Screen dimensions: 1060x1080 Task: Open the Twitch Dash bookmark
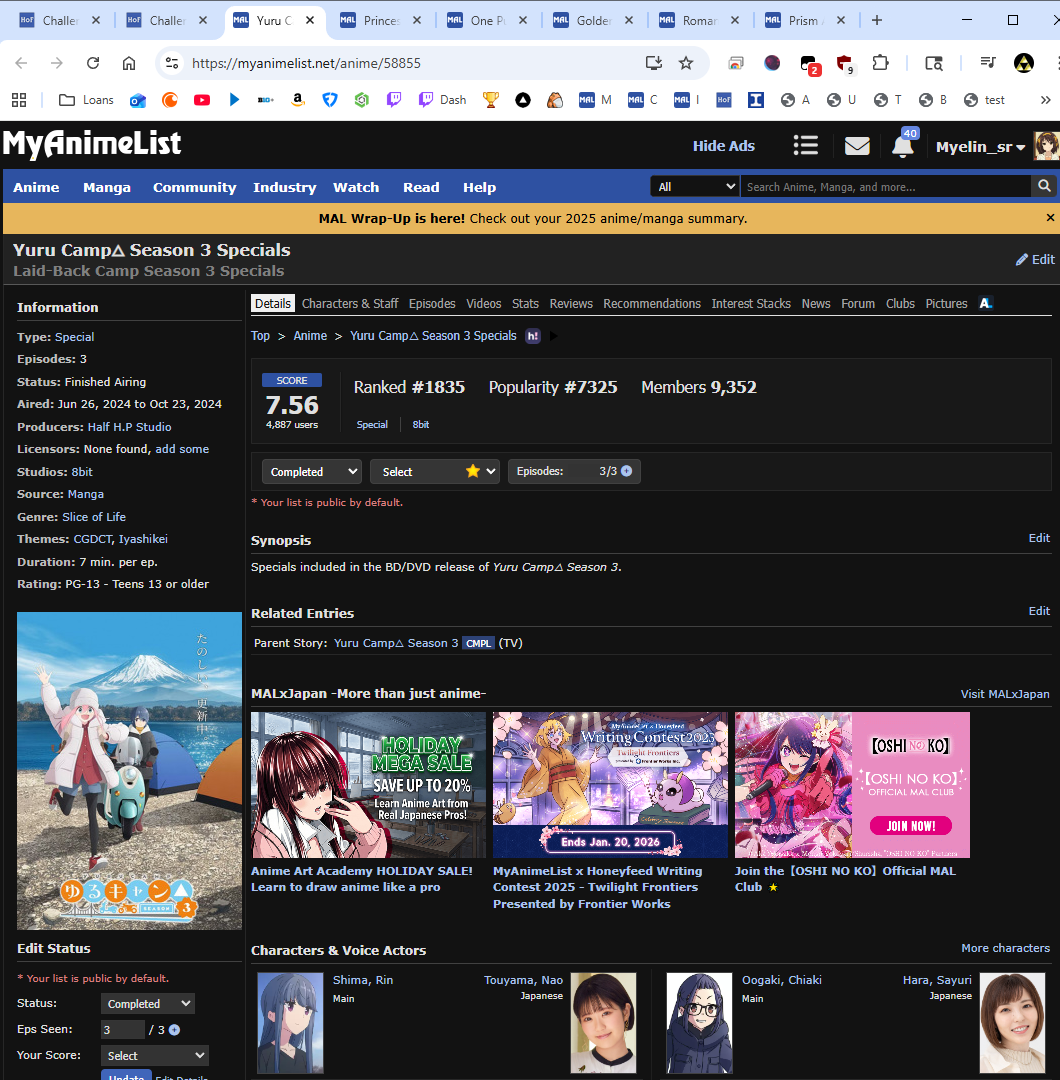[443, 100]
